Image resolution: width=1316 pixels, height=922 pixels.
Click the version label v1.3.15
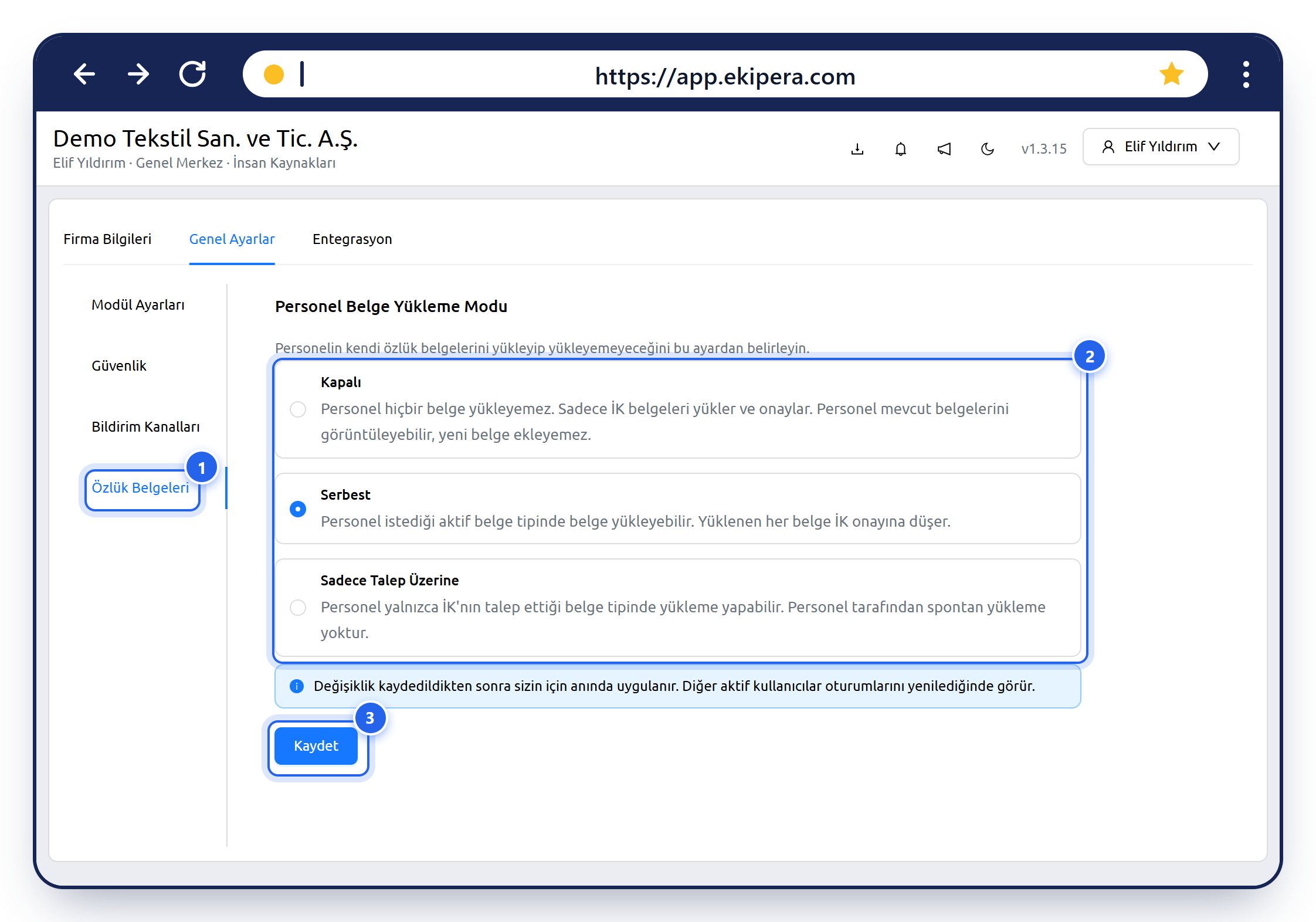pos(1044,149)
